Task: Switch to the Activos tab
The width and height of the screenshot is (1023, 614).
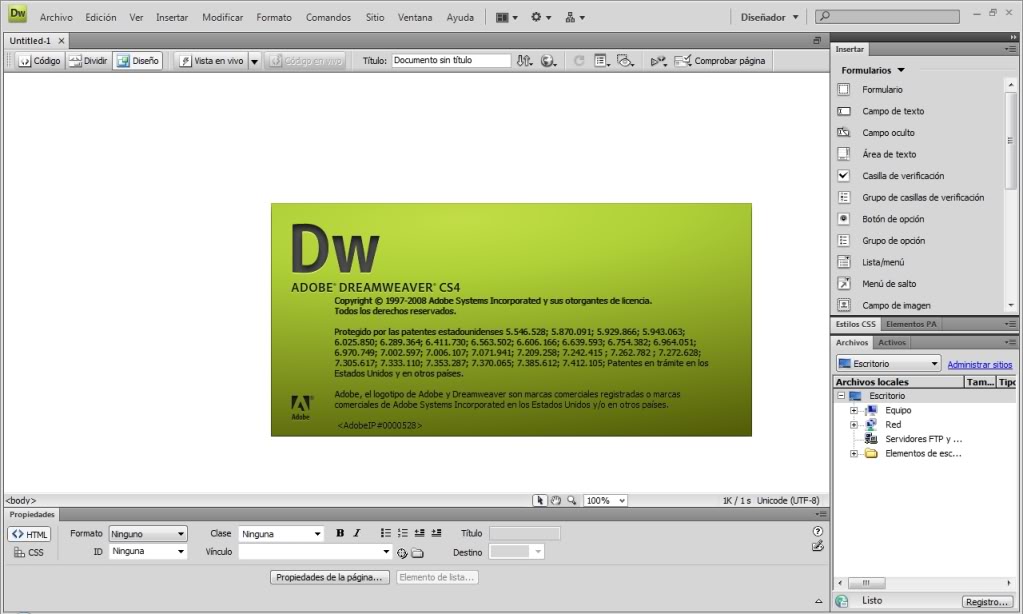Action: 891,343
